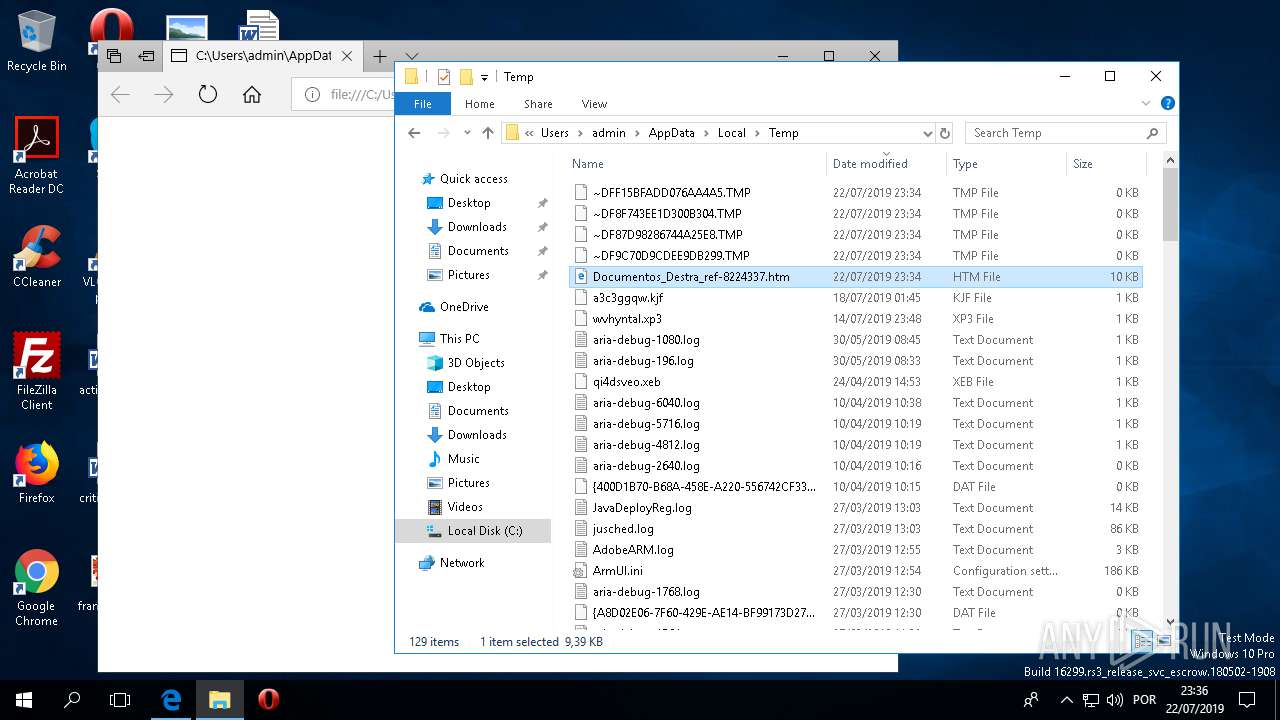Click Properties icon in Explorer quick access toolbar
Screen dimensions: 1280x720
pos(444,77)
